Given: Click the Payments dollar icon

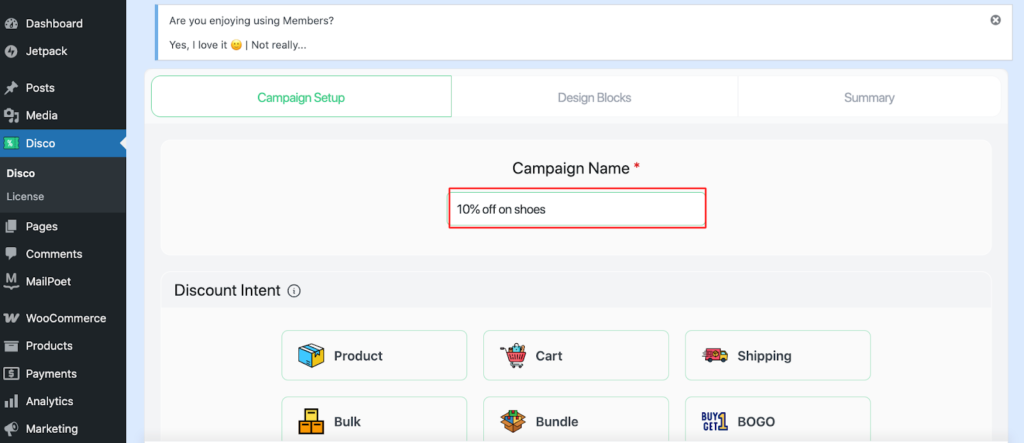Looking at the screenshot, I should pyautogui.click(x=11, y=374).
